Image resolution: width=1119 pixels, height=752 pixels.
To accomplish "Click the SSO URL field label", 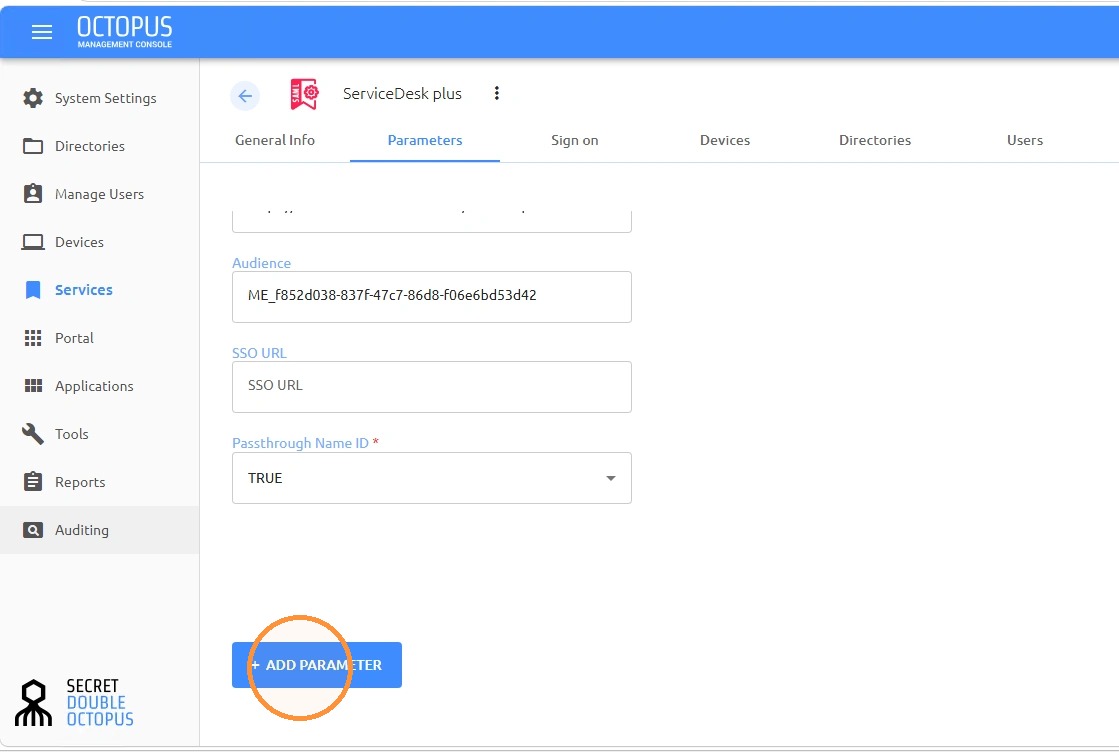I will (259, 352).
